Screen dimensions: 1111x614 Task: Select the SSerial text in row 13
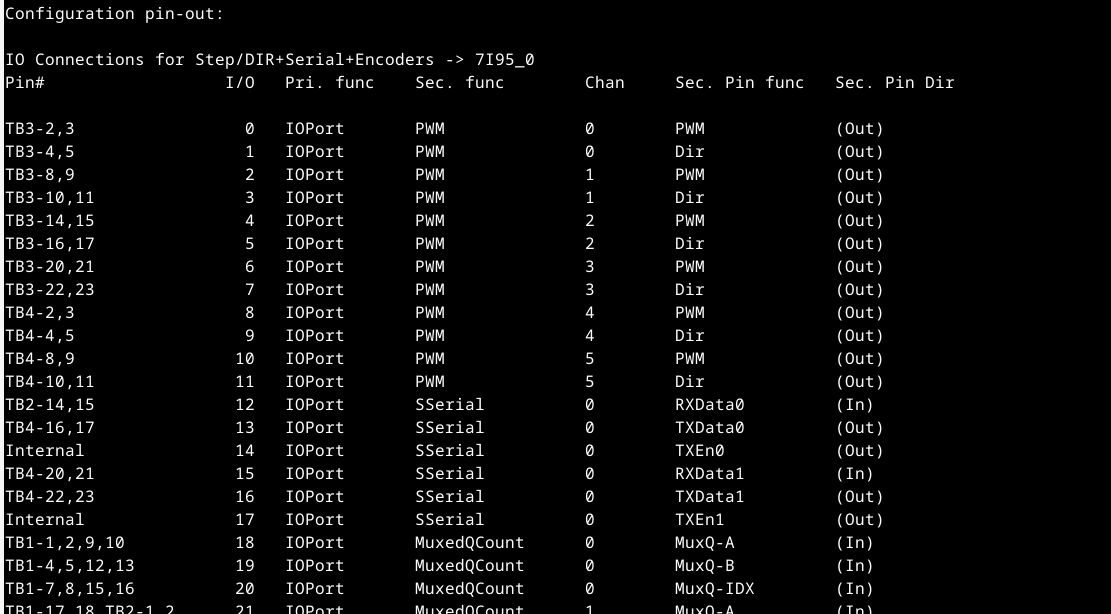(x=449, y=427)
